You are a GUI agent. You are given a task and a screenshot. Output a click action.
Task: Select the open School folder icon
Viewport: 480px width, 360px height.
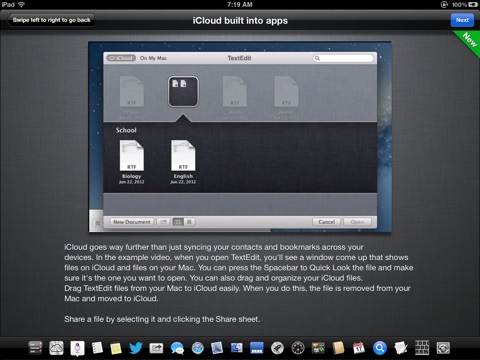click(183, 92)
